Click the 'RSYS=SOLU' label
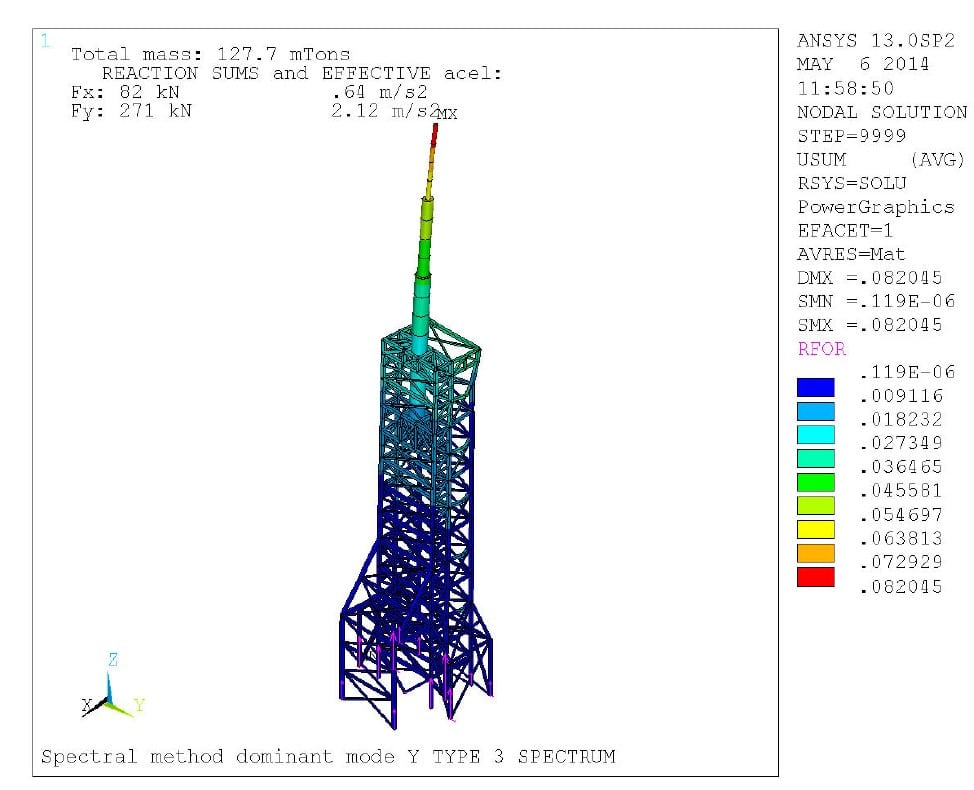The image size is (974, 790). tap(852, 183)
